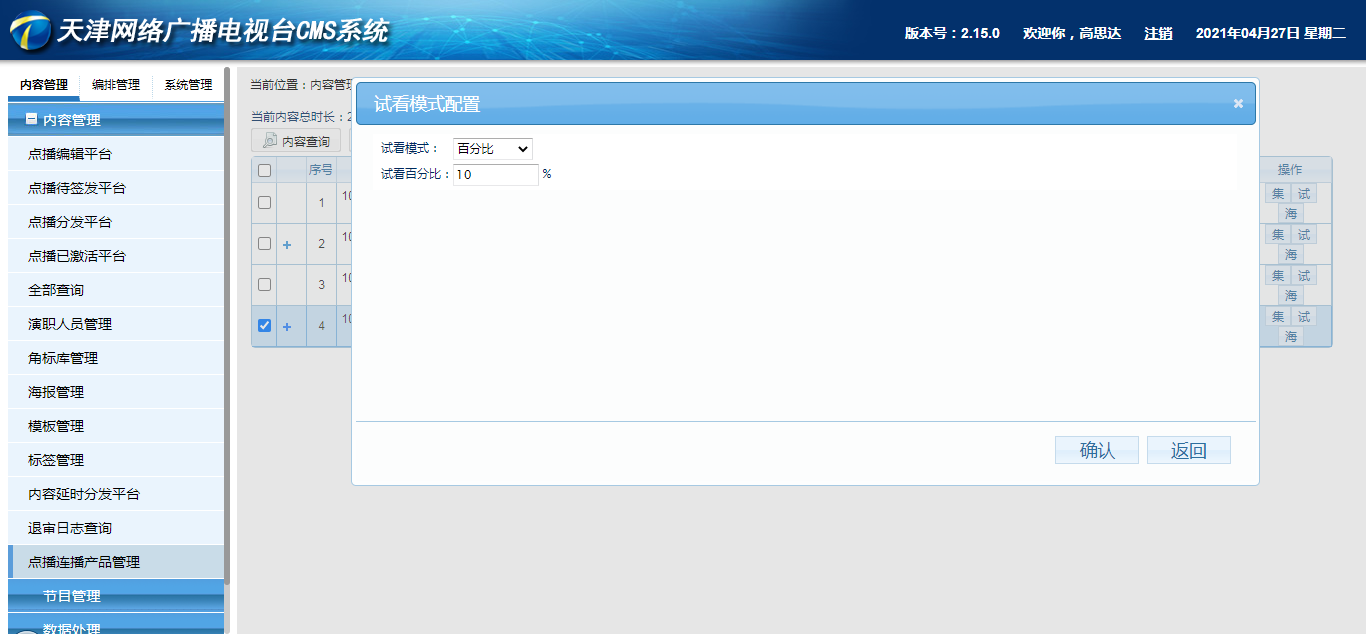Click 集 button in row 4

(1278, 317)
